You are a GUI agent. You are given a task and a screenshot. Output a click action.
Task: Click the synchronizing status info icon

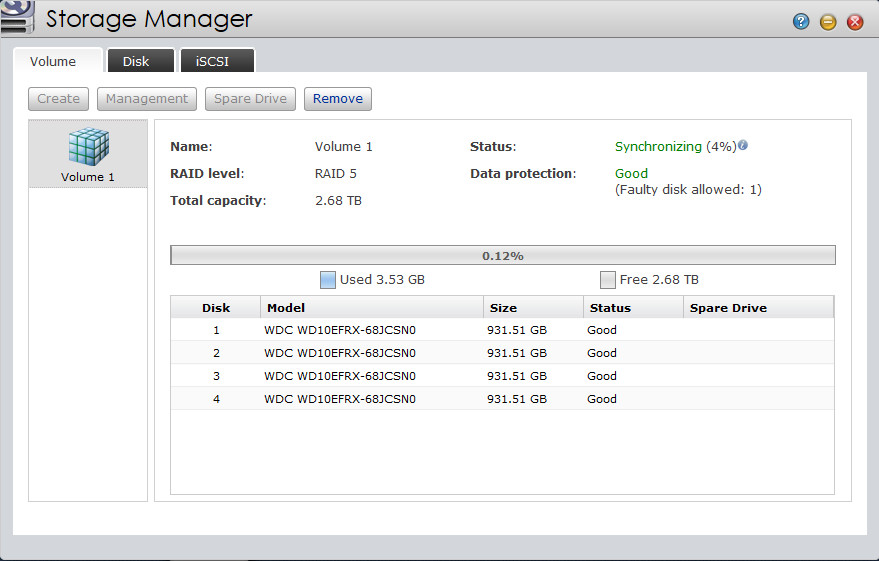[x=743, y=146]
